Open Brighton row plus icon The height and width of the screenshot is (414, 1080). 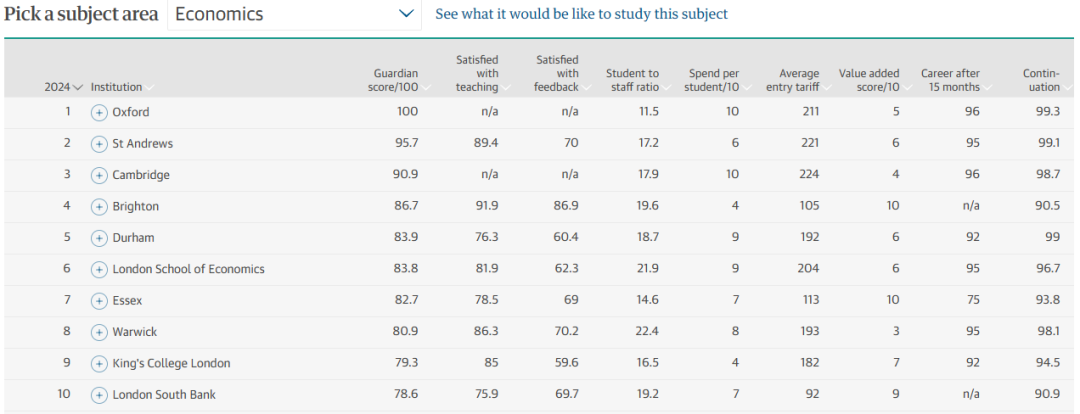click(99, 206)
